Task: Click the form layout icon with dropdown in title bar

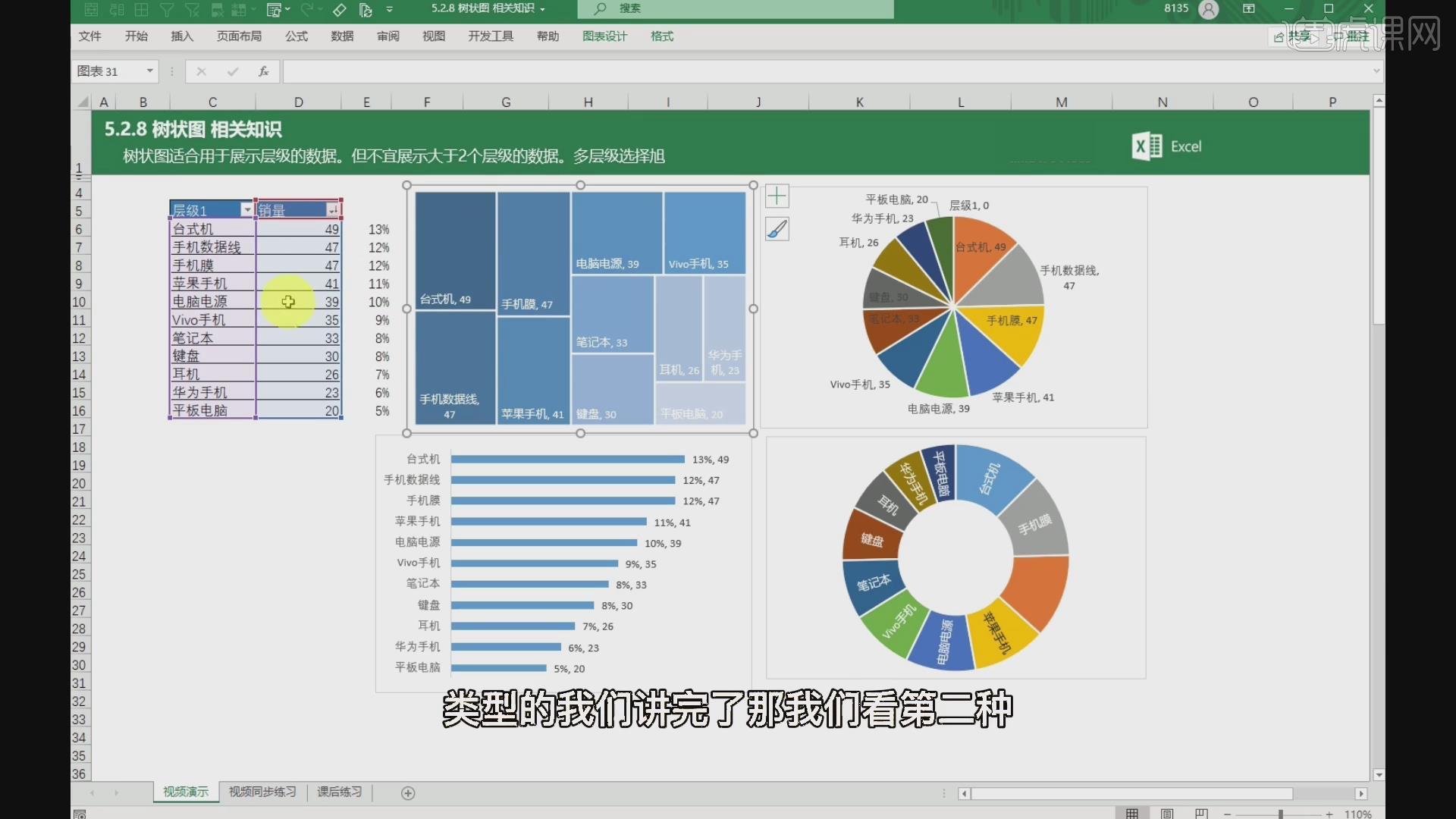Action: [x=278, y=9]
